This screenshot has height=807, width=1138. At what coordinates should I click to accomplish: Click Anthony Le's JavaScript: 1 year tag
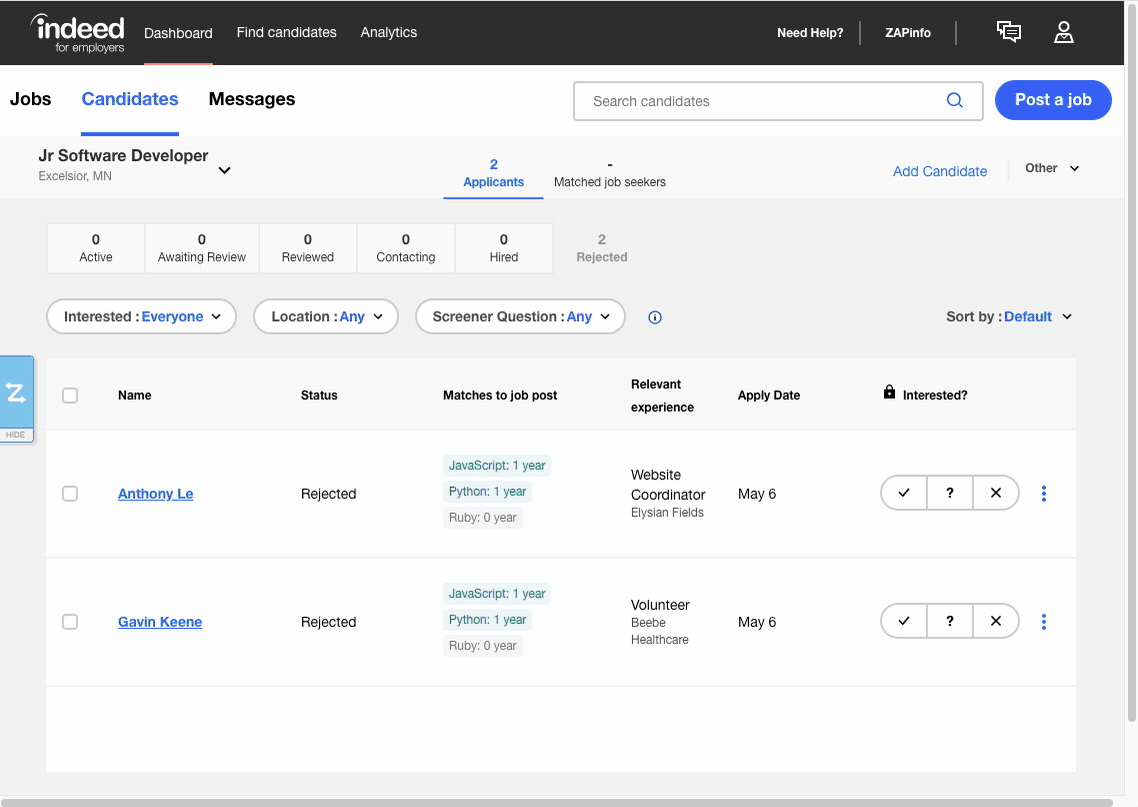pos(497,465)
